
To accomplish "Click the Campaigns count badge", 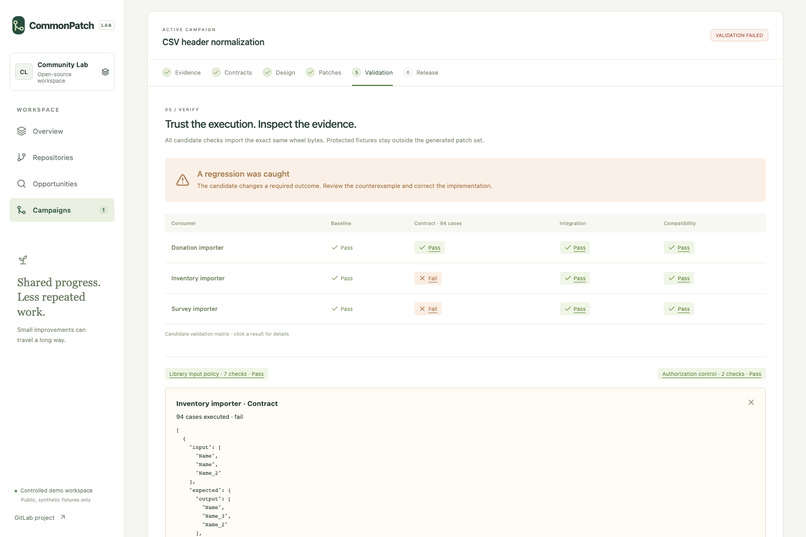I will click(x=103, y=210).
